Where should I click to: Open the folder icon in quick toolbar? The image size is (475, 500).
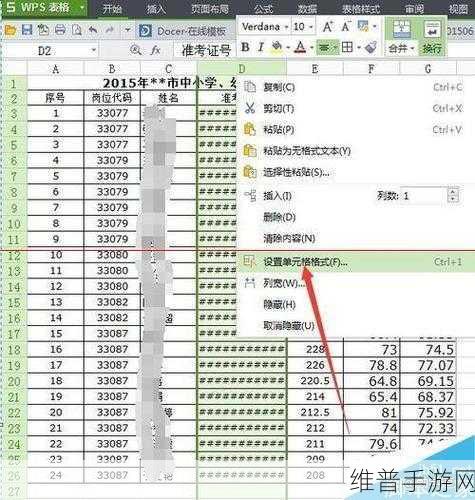coord(10,31)
